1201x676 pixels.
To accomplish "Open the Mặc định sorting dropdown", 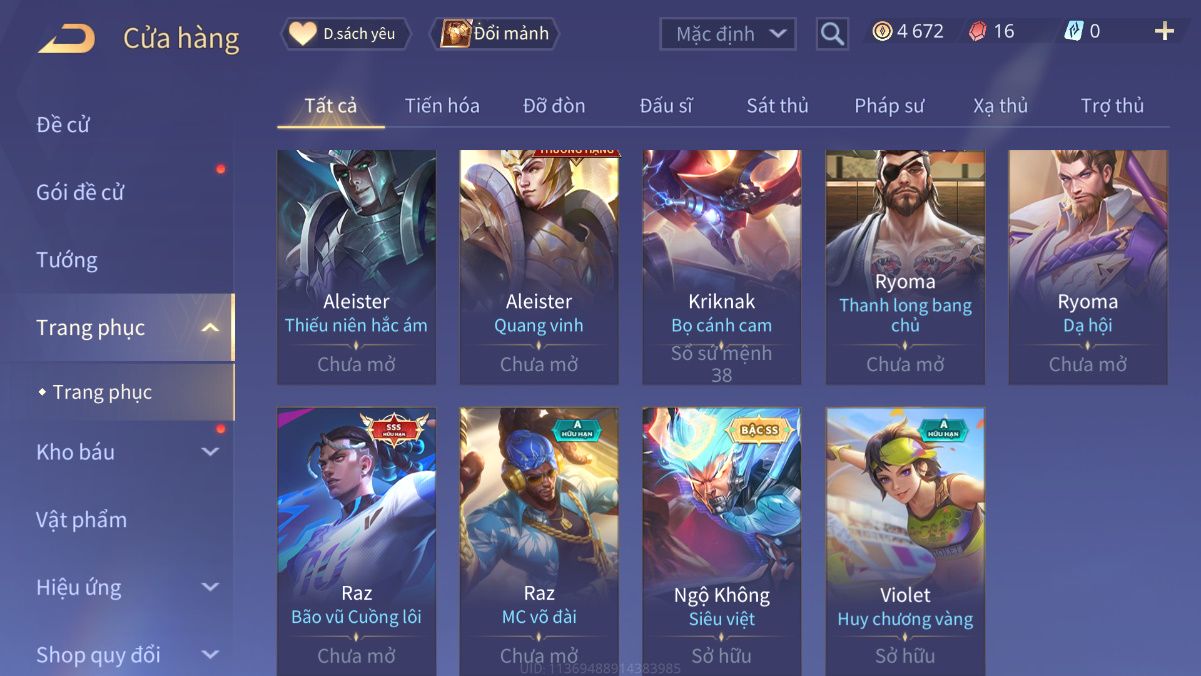I will click(x=728, y=34).
